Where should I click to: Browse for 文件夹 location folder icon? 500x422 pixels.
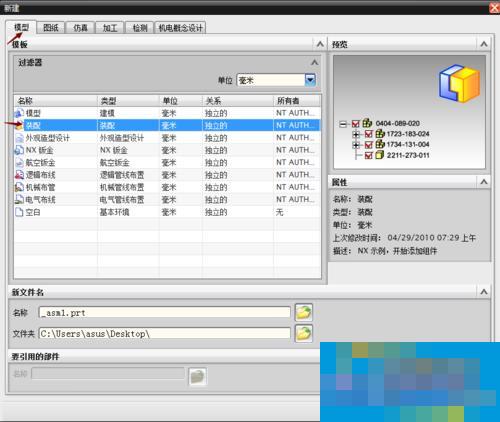[304, 333]
